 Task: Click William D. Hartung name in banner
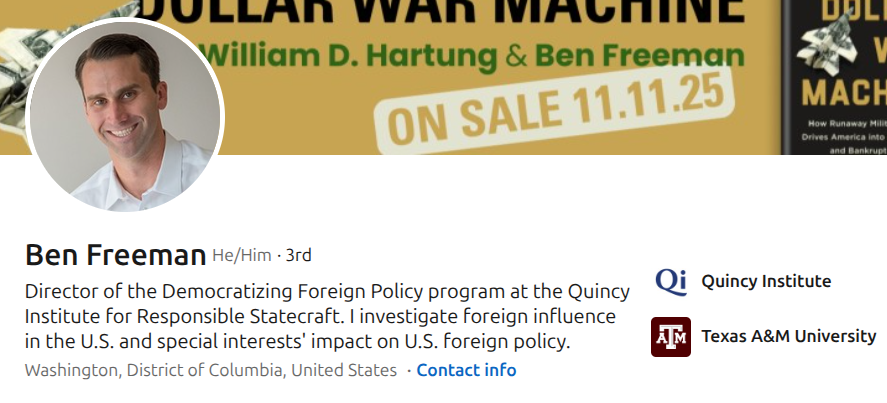click(353, 52)
